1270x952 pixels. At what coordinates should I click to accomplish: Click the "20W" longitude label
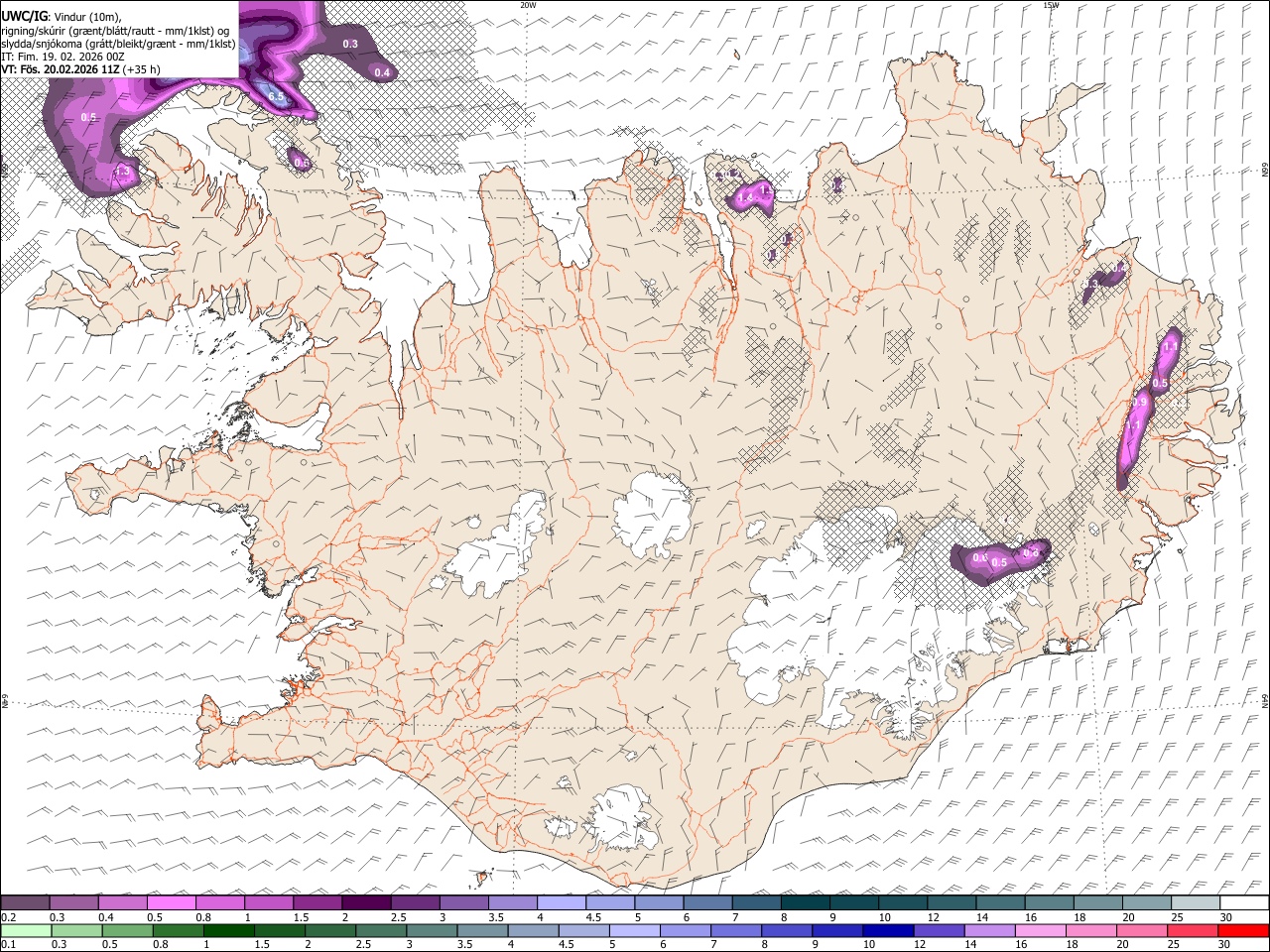[528, 5]
